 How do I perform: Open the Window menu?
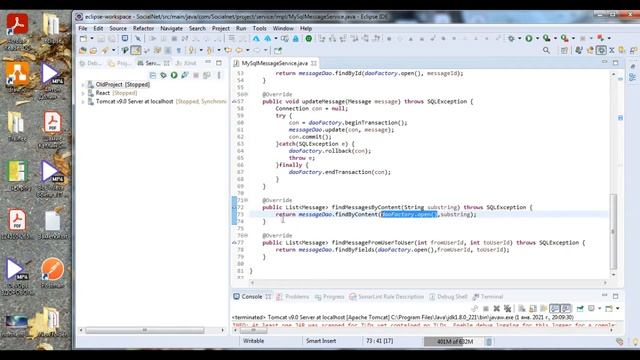pyautogui.click(x=283, y=29)
